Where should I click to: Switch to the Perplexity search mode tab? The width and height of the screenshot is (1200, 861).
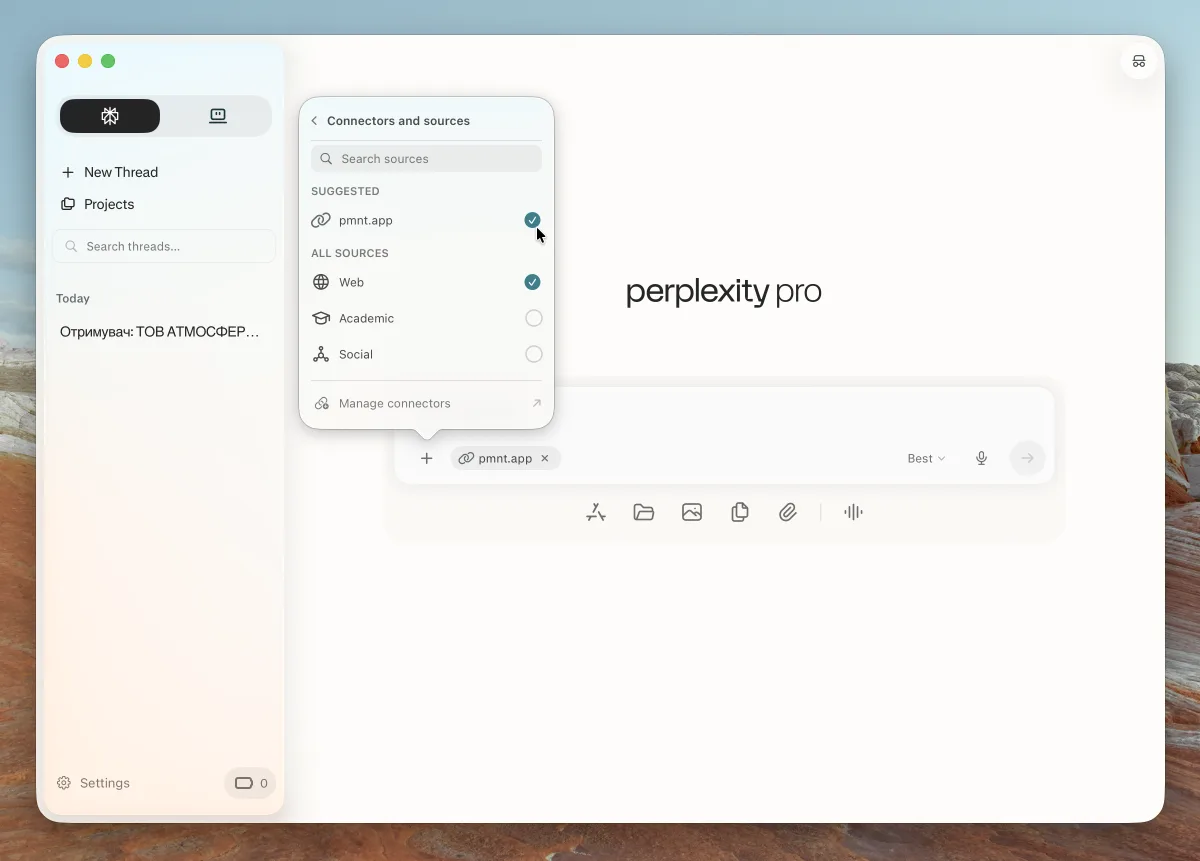tap(110, 116)
